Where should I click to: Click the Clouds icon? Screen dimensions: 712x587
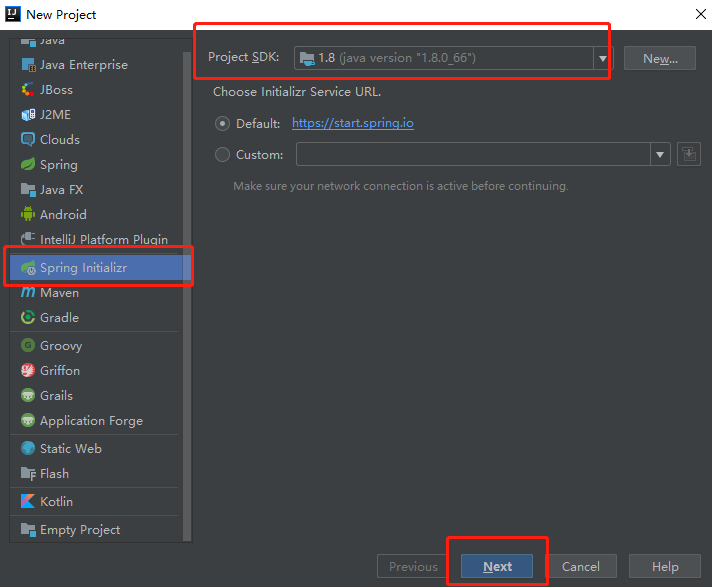point(28,139)
